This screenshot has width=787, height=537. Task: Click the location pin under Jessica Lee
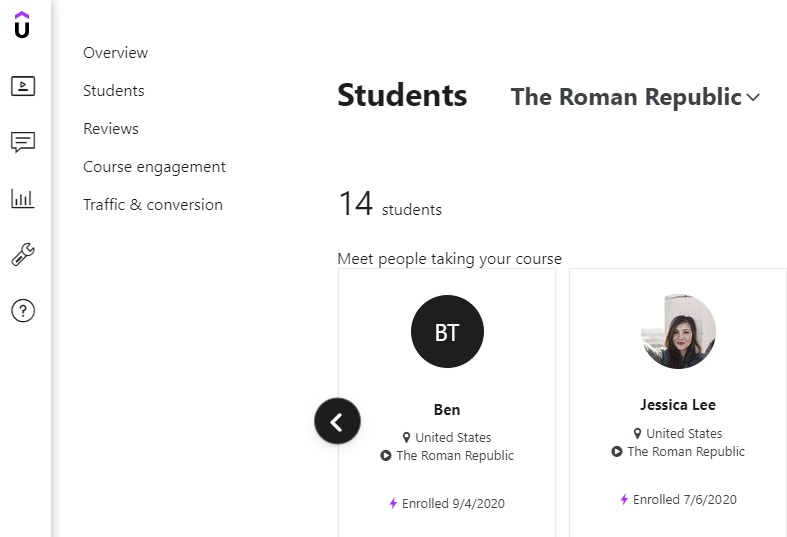click(638, 434)
